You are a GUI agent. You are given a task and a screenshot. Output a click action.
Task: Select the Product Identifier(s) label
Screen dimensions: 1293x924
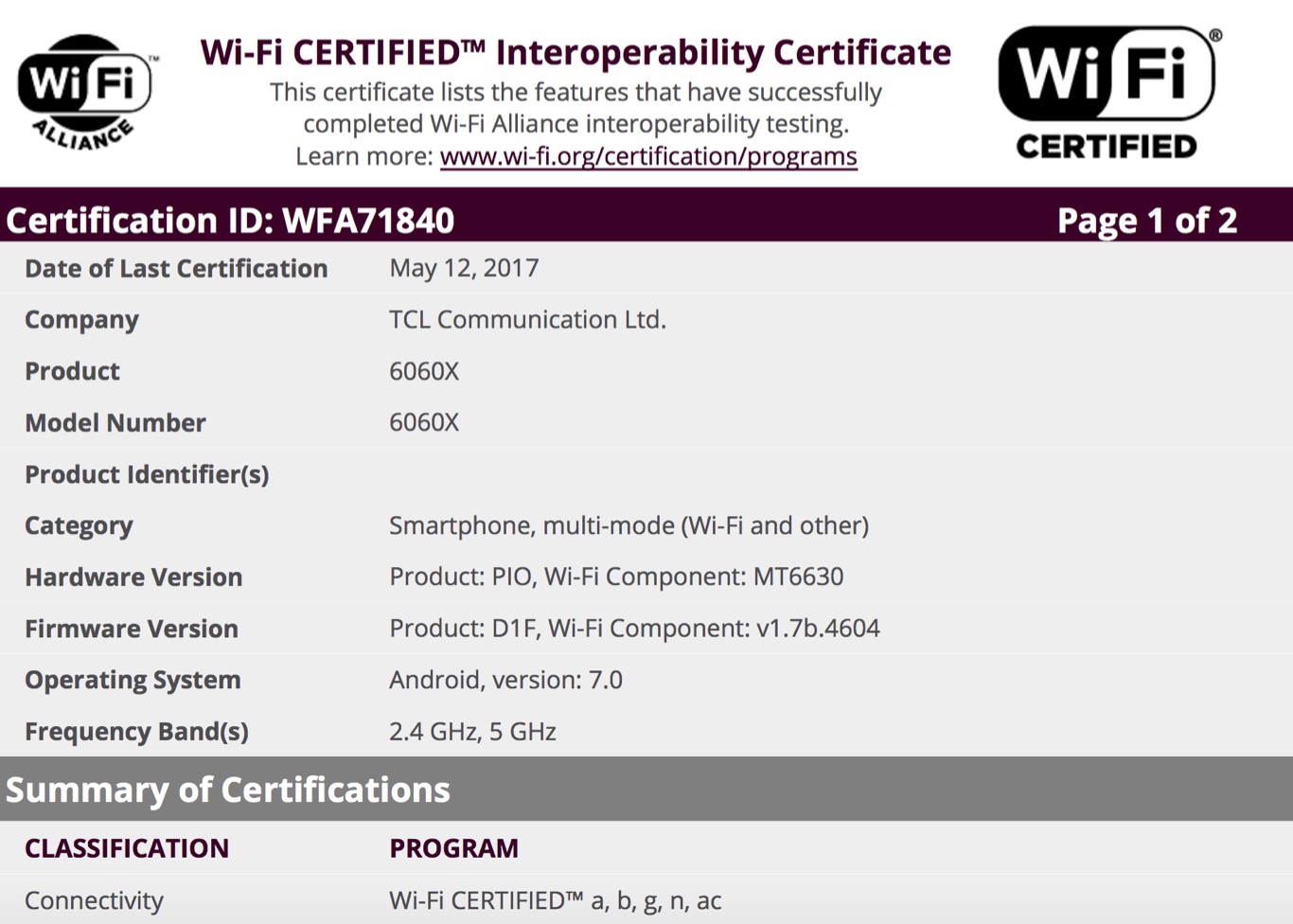click(147, 474)
